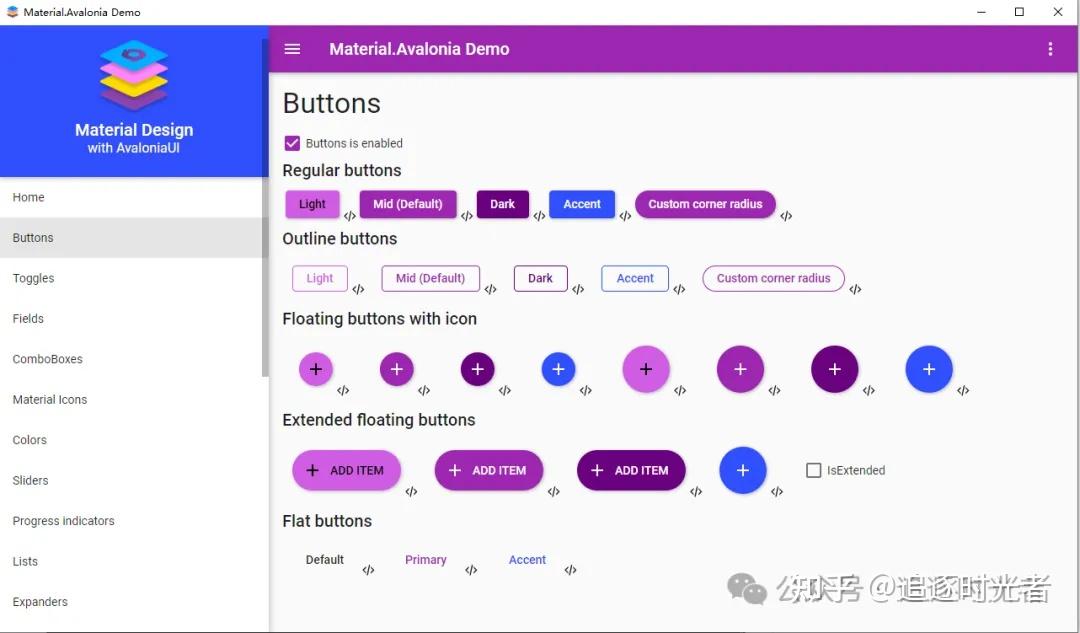
Task: Click the Accent regular button
Action: click(582, 203)
